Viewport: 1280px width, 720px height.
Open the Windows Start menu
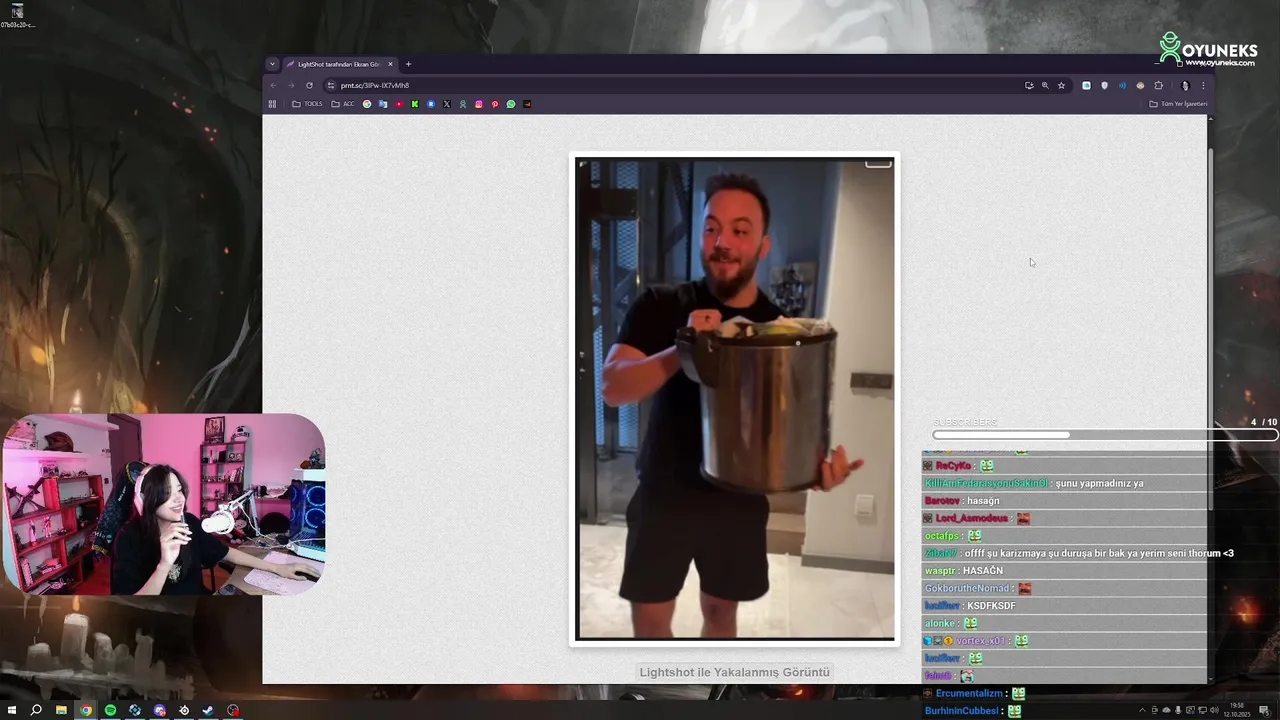pyautogui.click(x=12, y=710)
